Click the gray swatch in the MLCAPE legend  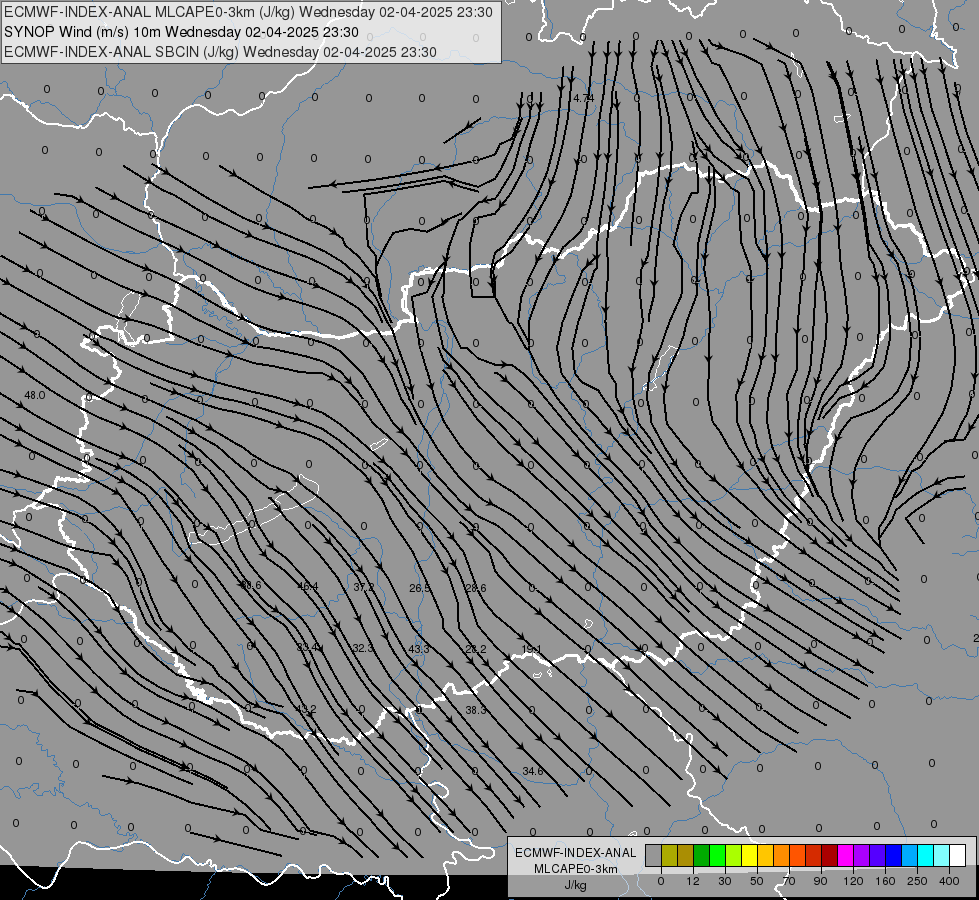tap(653, 856)
